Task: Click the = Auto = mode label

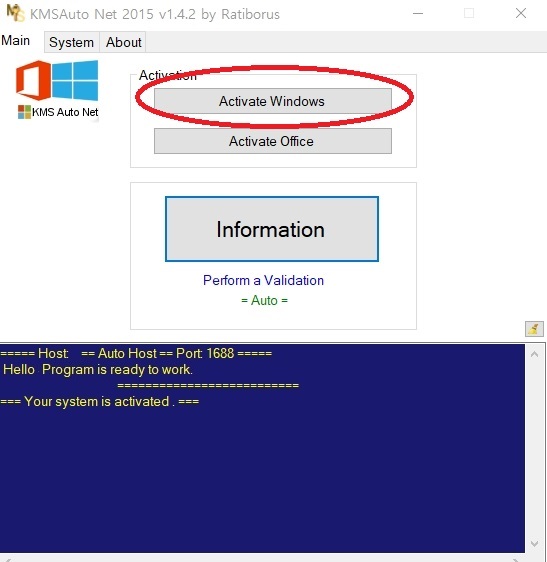Action: (x=265, y=300)
